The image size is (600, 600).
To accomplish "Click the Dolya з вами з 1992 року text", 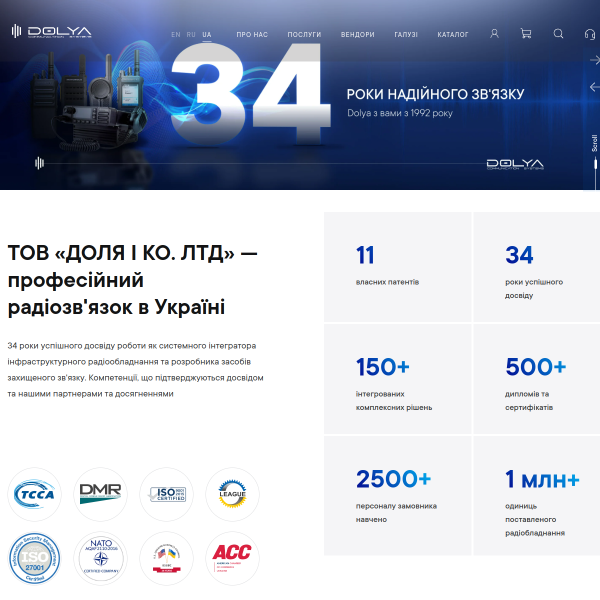I will pos(400,113).
